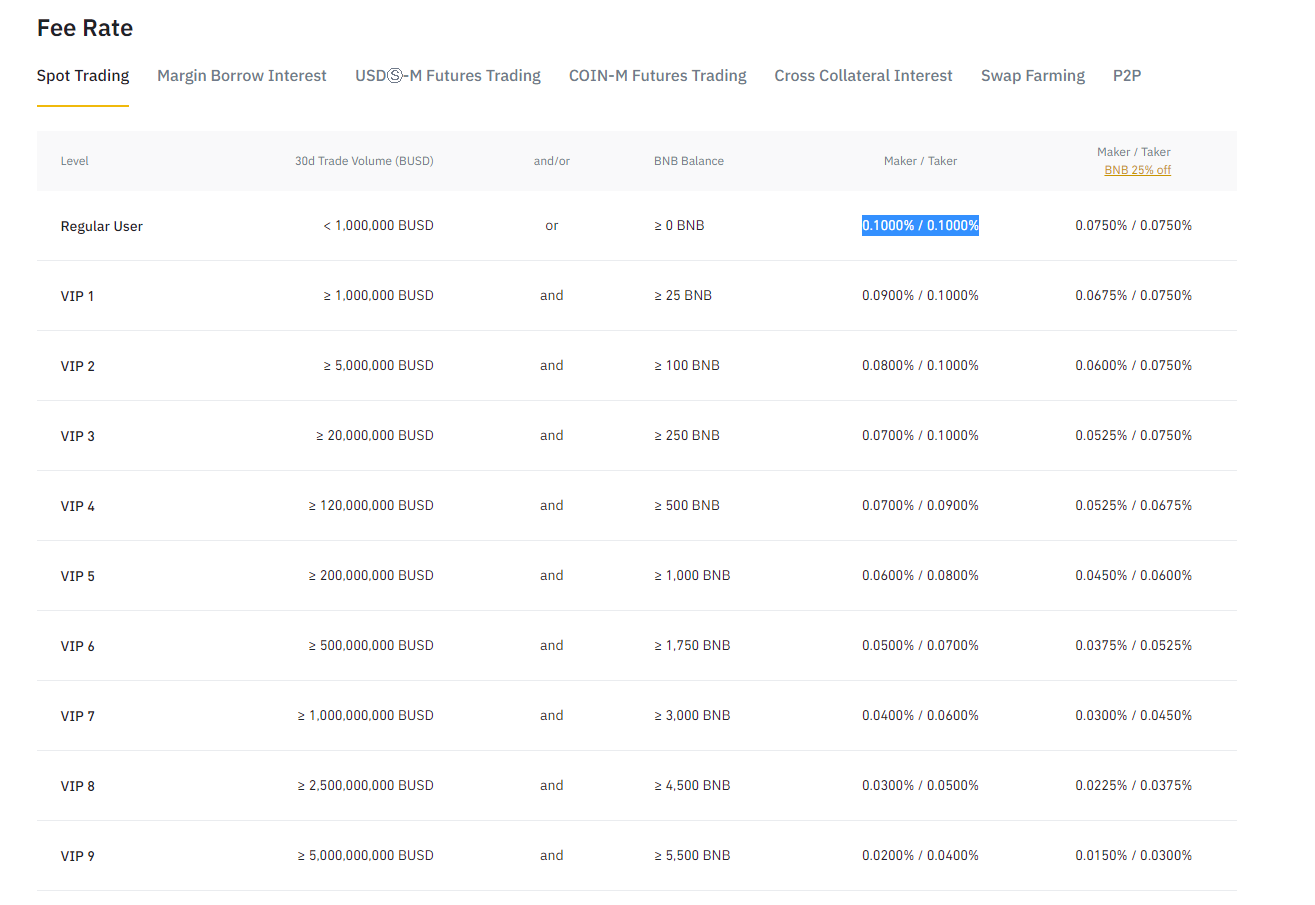Screen dimensions: 1315x905
Task: Click the "≥ 5,000,000,000 BUSD" volume value
Action: click(366, 856)
